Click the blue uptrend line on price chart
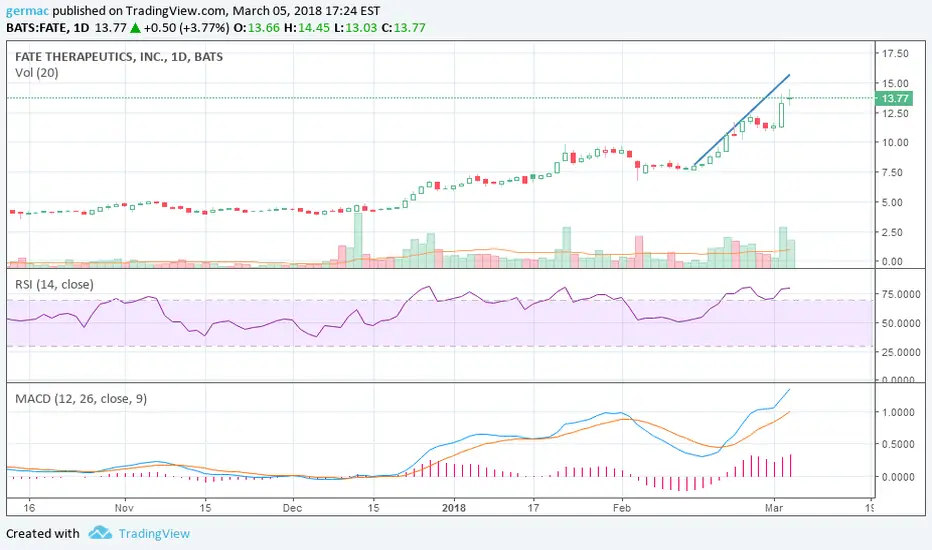Image resolution: width=932 pixels, height=550 pixels. pos(741,120)
